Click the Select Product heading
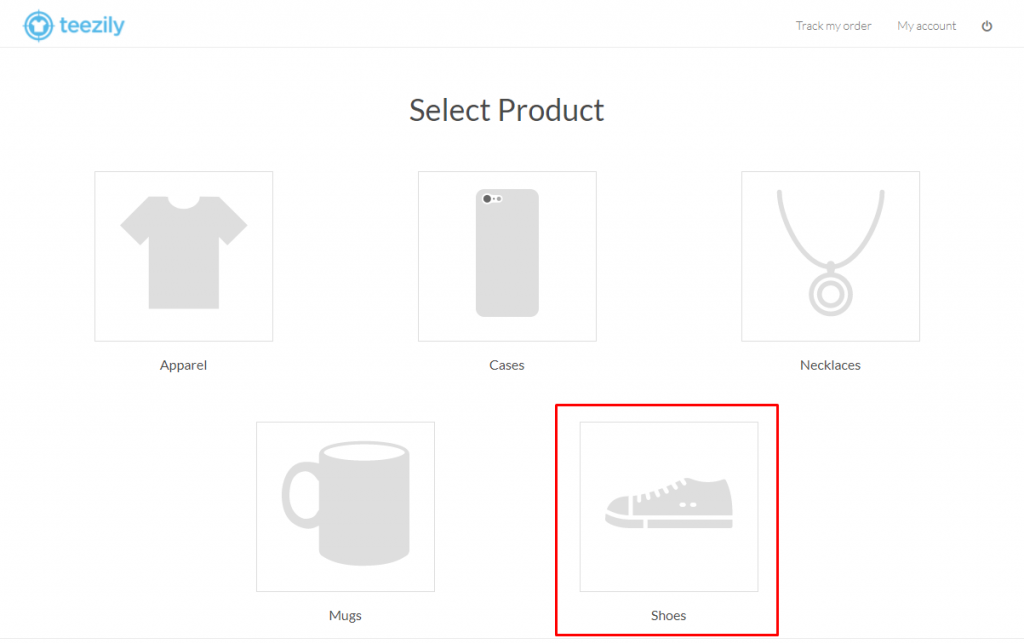The width and height of the screenshot is (1024, 644). click(507, 110)
